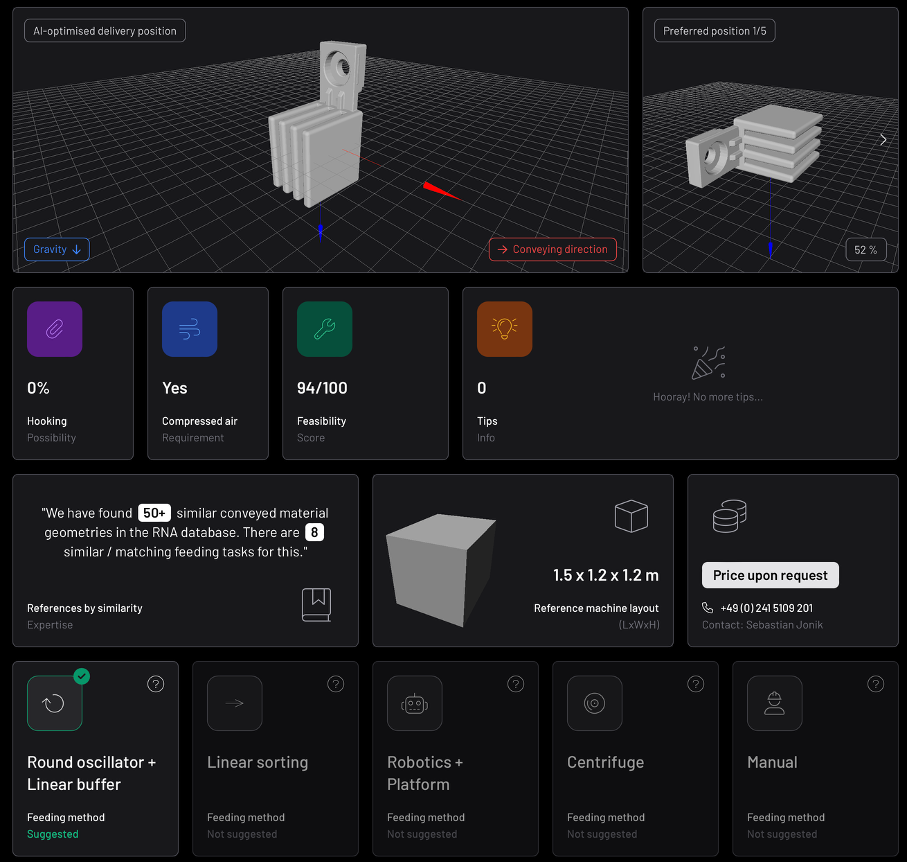Click the phone number +49 (0) 241 5109 201
This screenshot has width=908, height=862.
point(766,608)
